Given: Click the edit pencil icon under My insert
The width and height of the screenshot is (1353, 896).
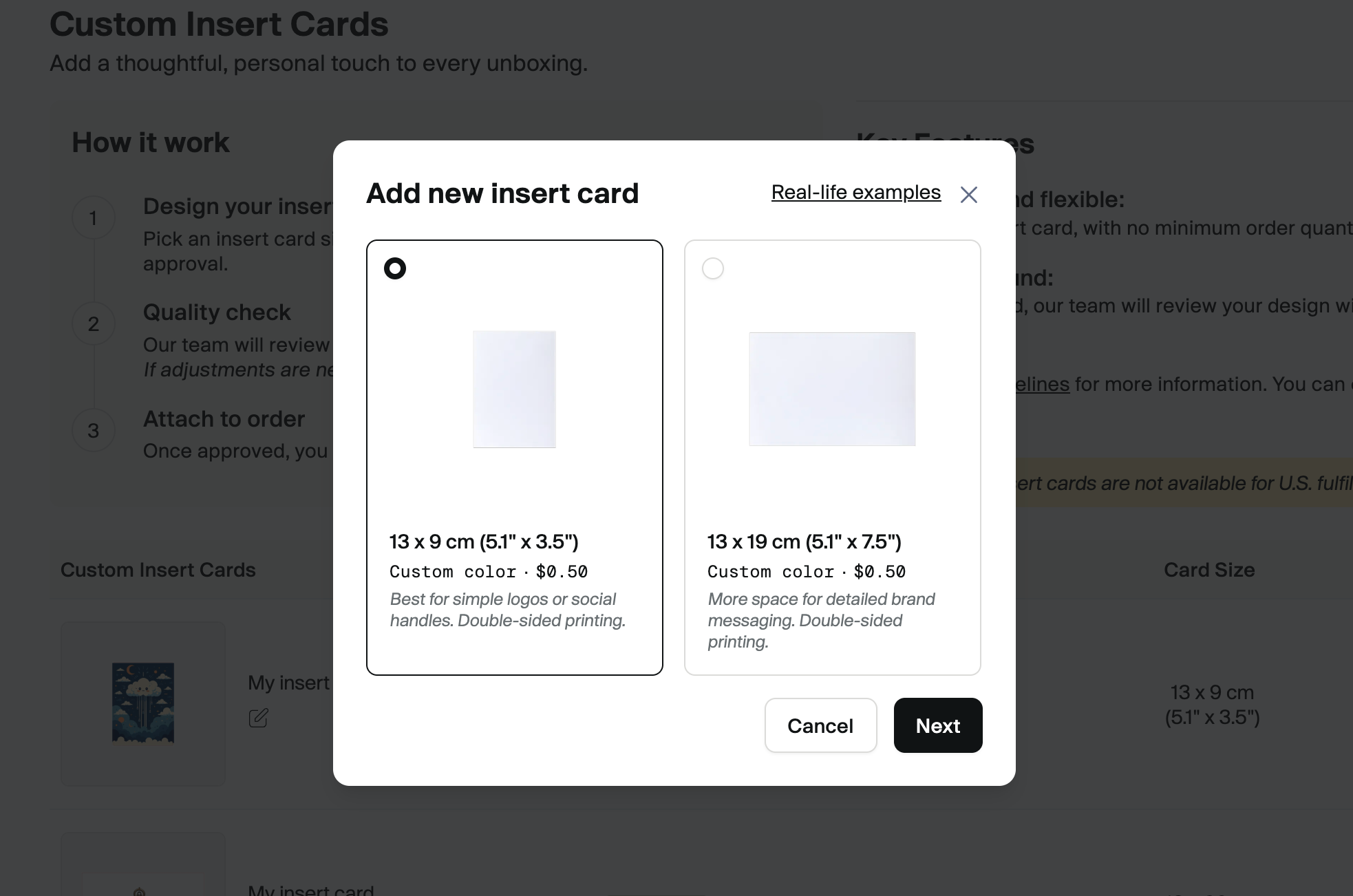Looking at the screenshot, I should [x=258, y=718].
